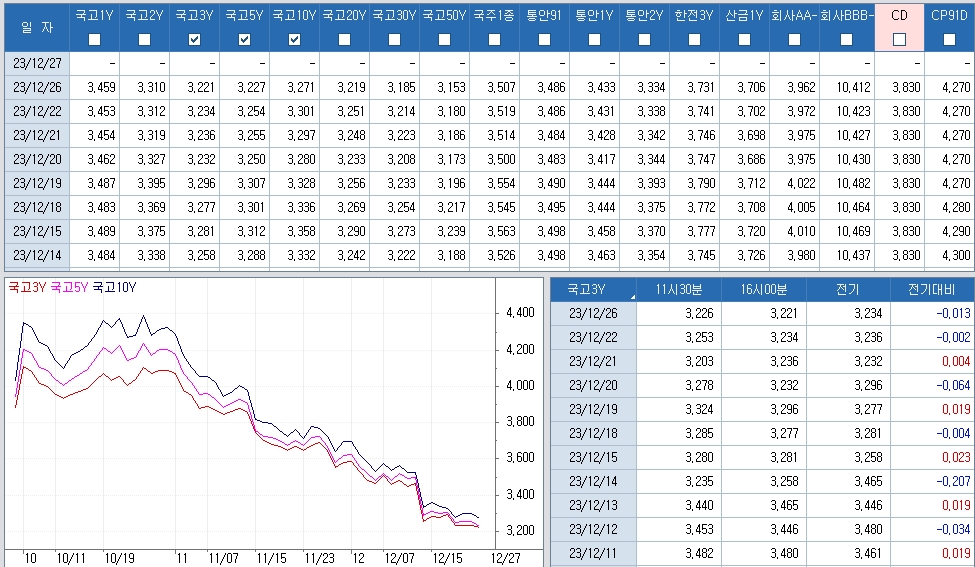Click the 국고5Y legend label in chart
The width and height of the screenshot is (975, 567).
pos(69,287)
